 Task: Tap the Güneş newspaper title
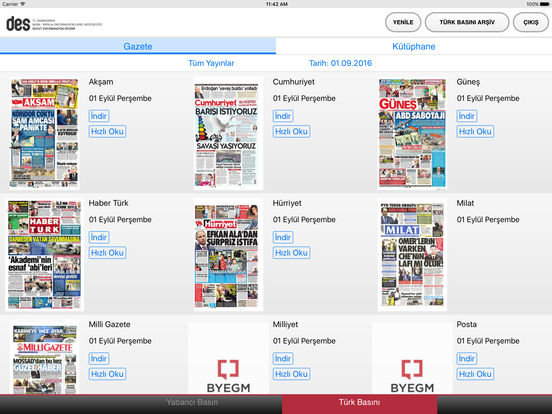(468, 82)
